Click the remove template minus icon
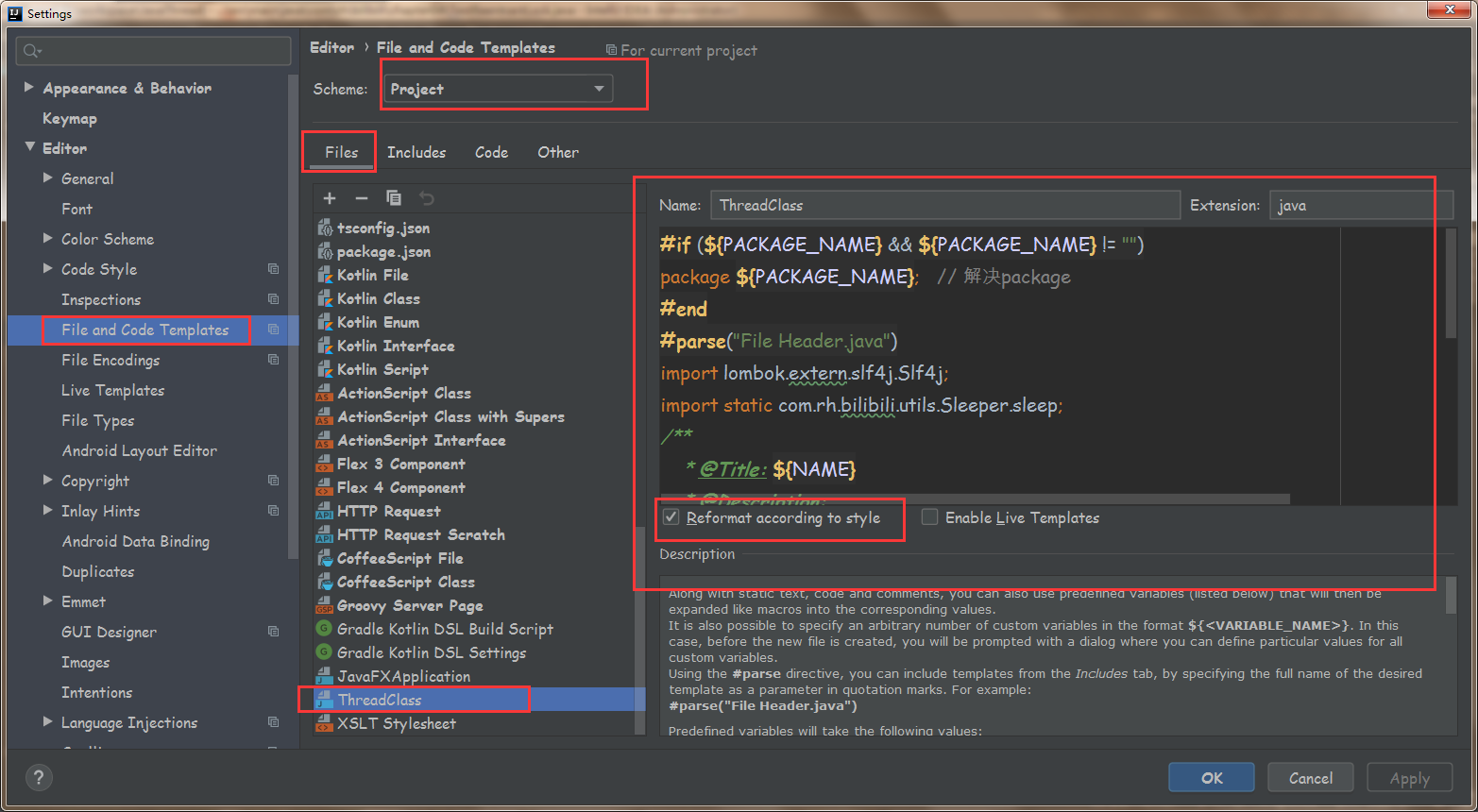1478x812 pixels. (361, 198)
